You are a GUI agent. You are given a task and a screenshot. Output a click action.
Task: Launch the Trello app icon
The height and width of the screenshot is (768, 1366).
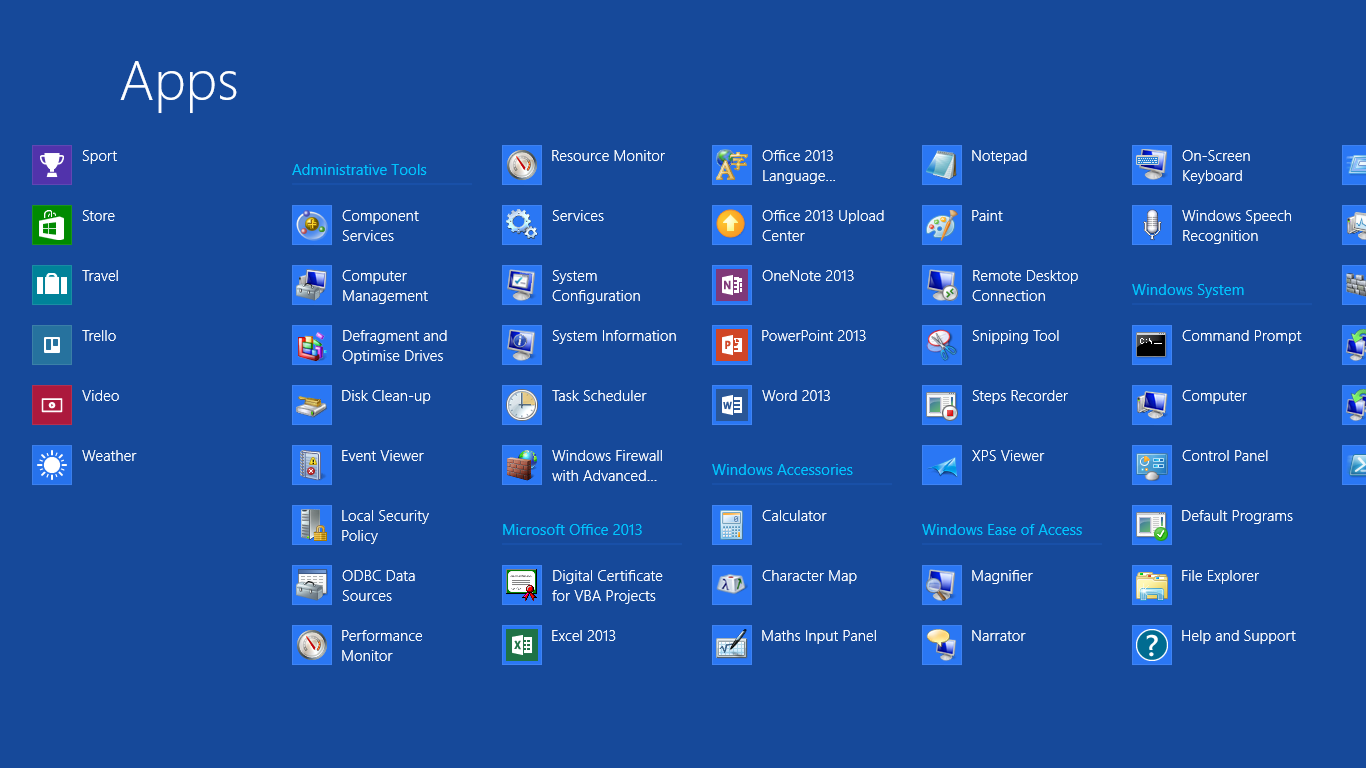click(x=52, y=345)
